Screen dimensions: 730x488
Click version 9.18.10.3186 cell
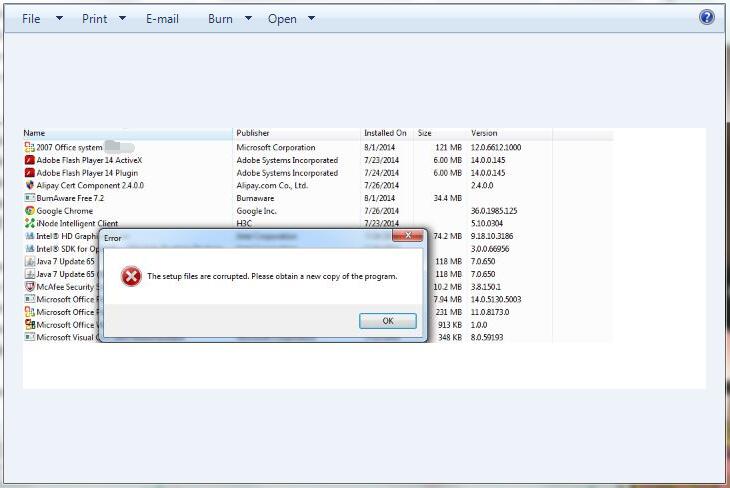click(492, 236)
